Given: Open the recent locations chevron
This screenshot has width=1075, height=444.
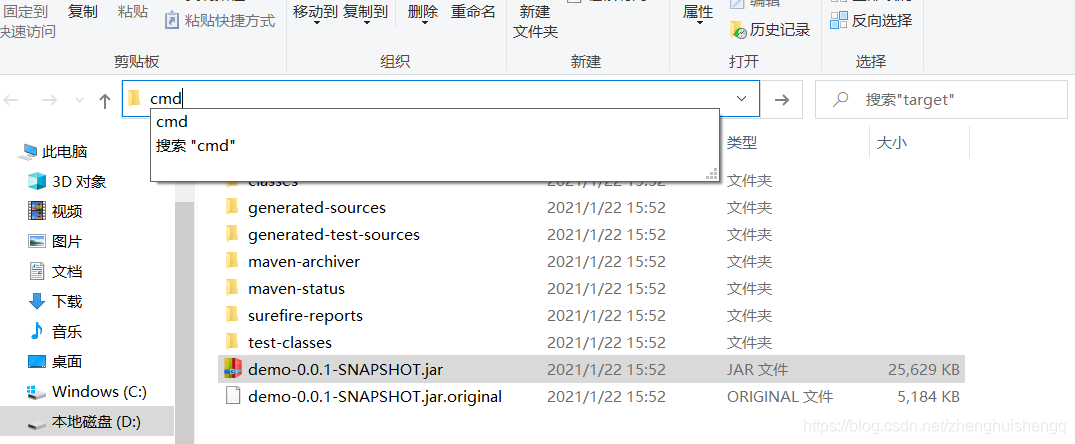Looking at the screenshot, I should (x=79, y=100).
